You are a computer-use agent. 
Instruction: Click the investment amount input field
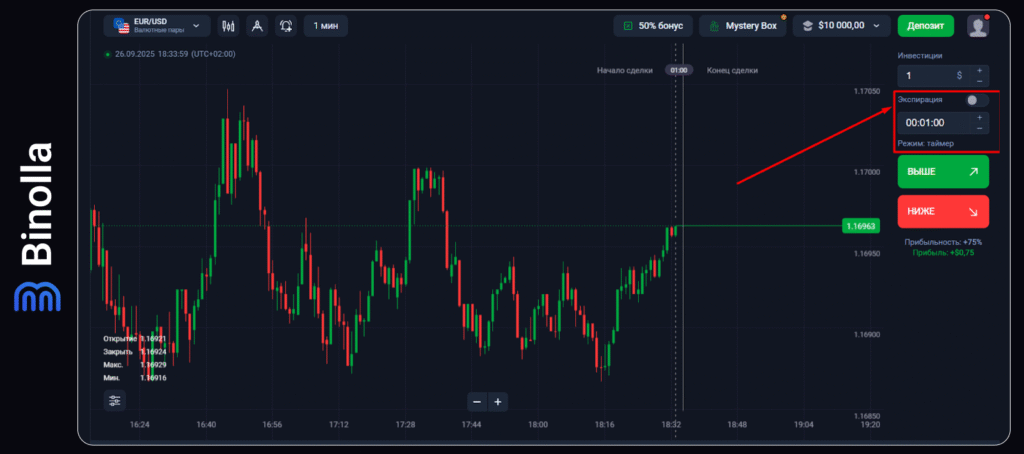coord(930,75)
